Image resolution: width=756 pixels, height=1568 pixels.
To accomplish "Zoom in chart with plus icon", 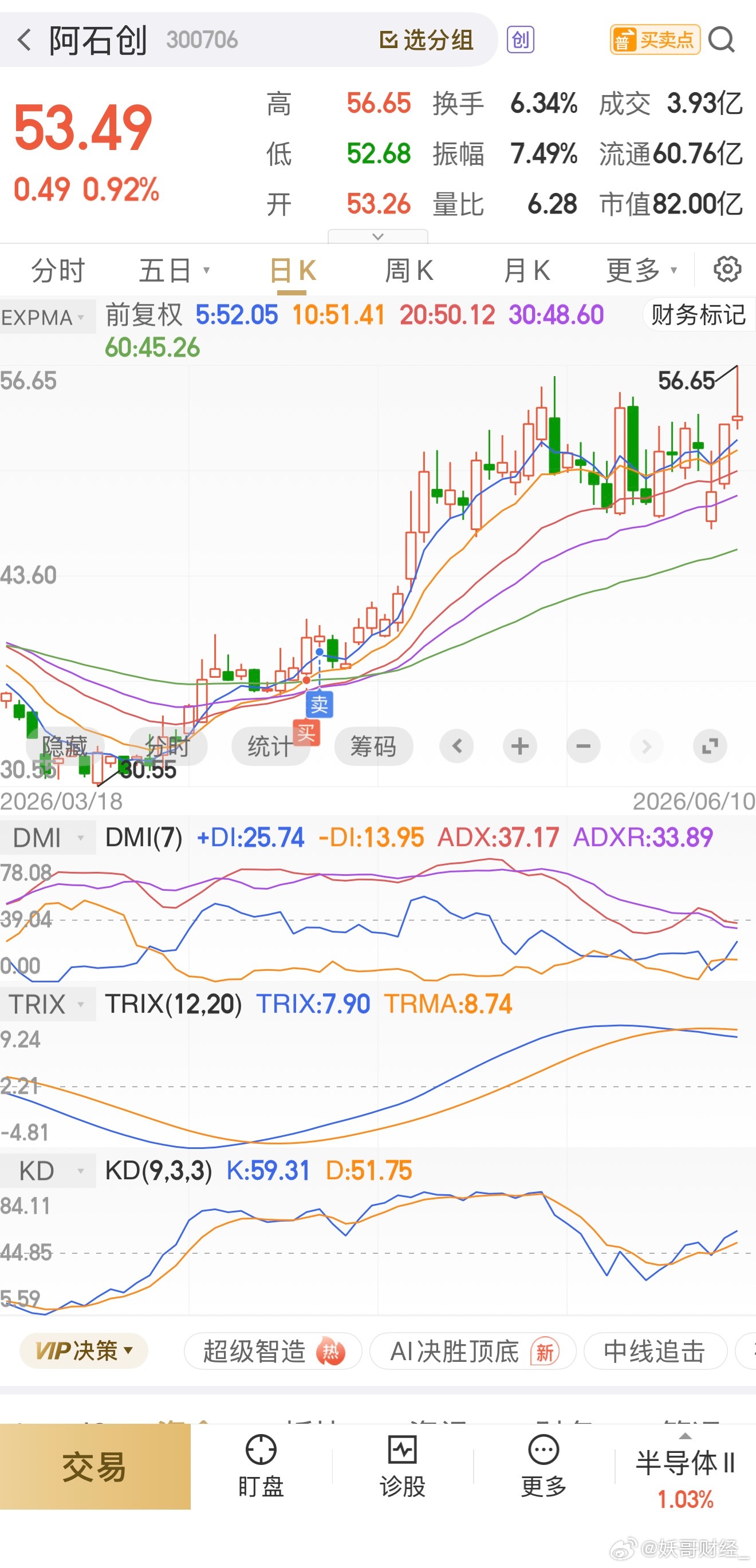I will (x=519, y=746).
